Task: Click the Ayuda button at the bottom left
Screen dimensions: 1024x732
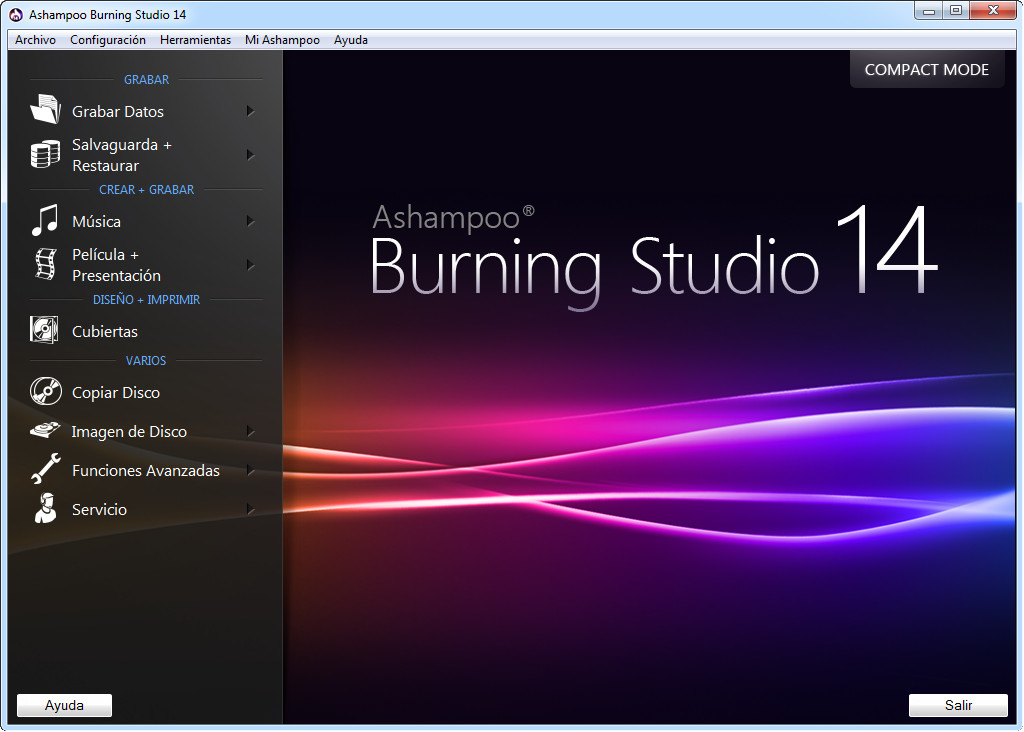Action: tap(64, 705)
